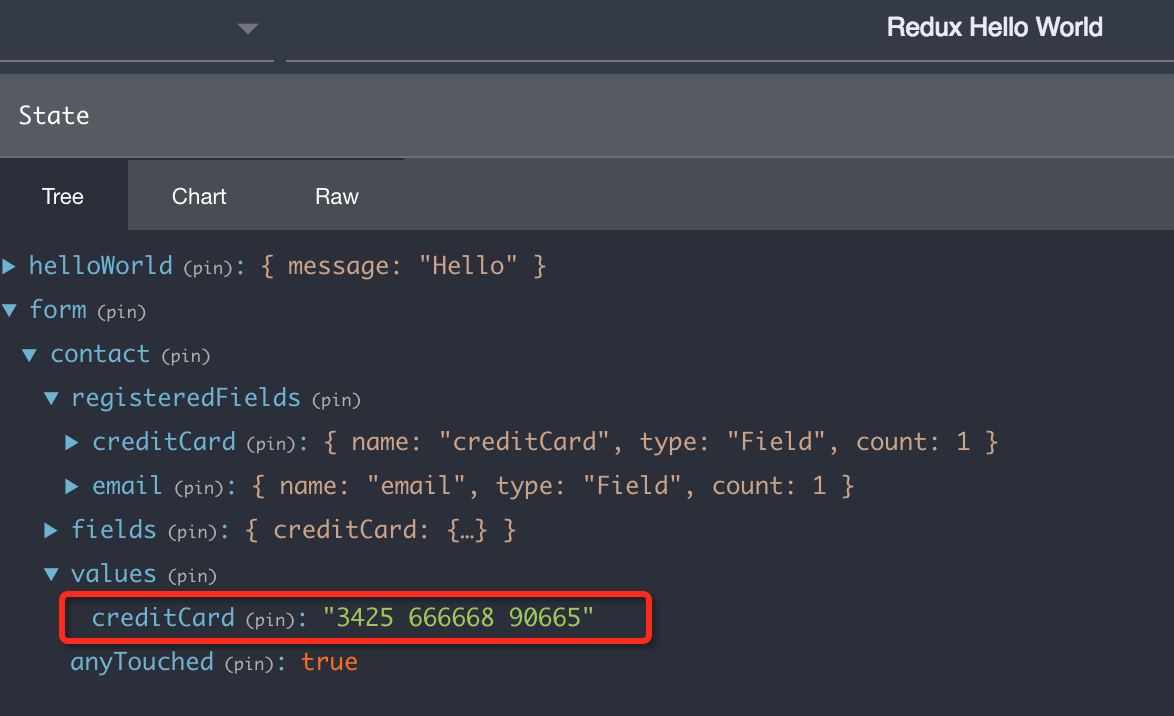Click the true value of anyTouched

pos(329,662)
